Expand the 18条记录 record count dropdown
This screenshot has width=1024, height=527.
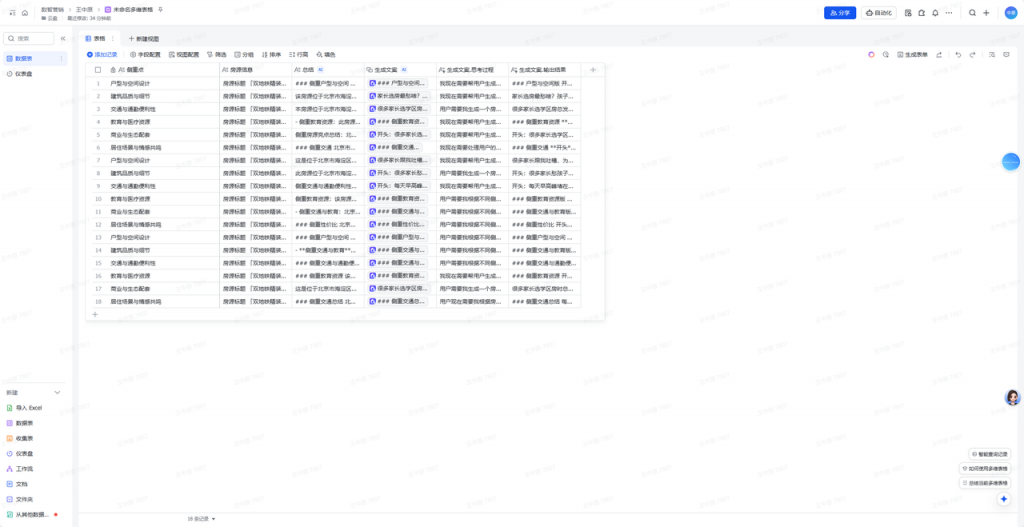click(201, 519)
